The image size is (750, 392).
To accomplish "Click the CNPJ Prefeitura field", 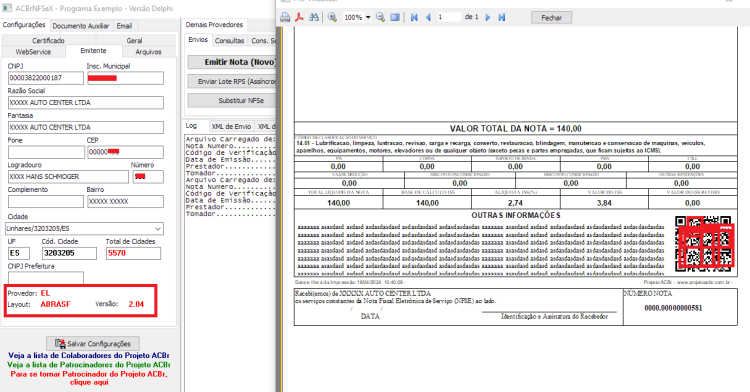I will click(x=45, y=278).
